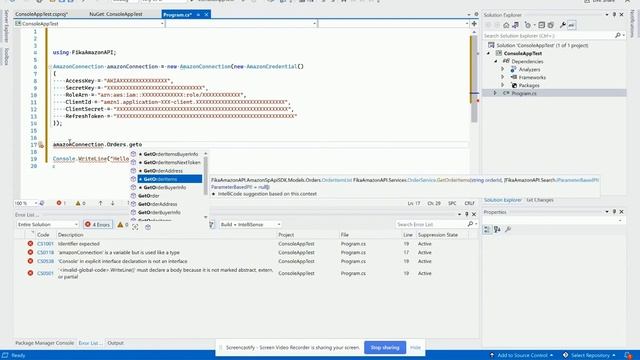
Task: Expand the Program.cs node in Solution Explorer
Action: click(x=496, y=93)
